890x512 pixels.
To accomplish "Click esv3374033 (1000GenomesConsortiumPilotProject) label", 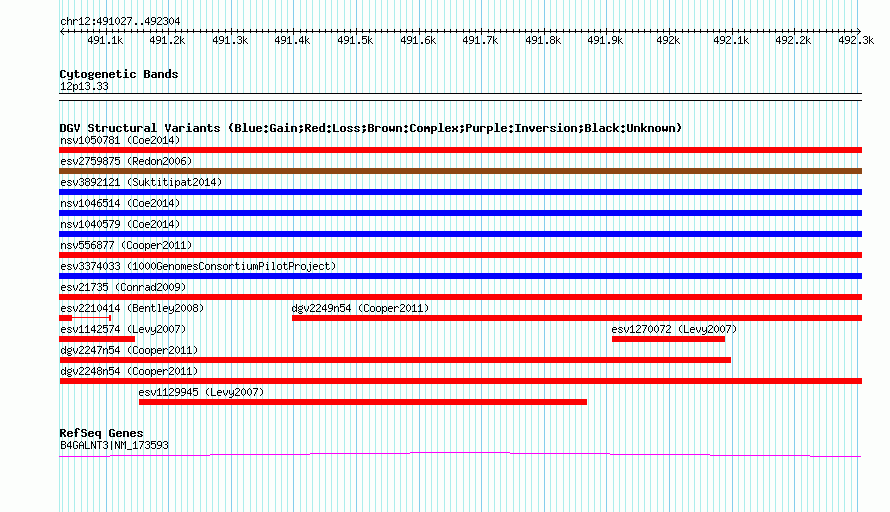I will click(198, 266).
